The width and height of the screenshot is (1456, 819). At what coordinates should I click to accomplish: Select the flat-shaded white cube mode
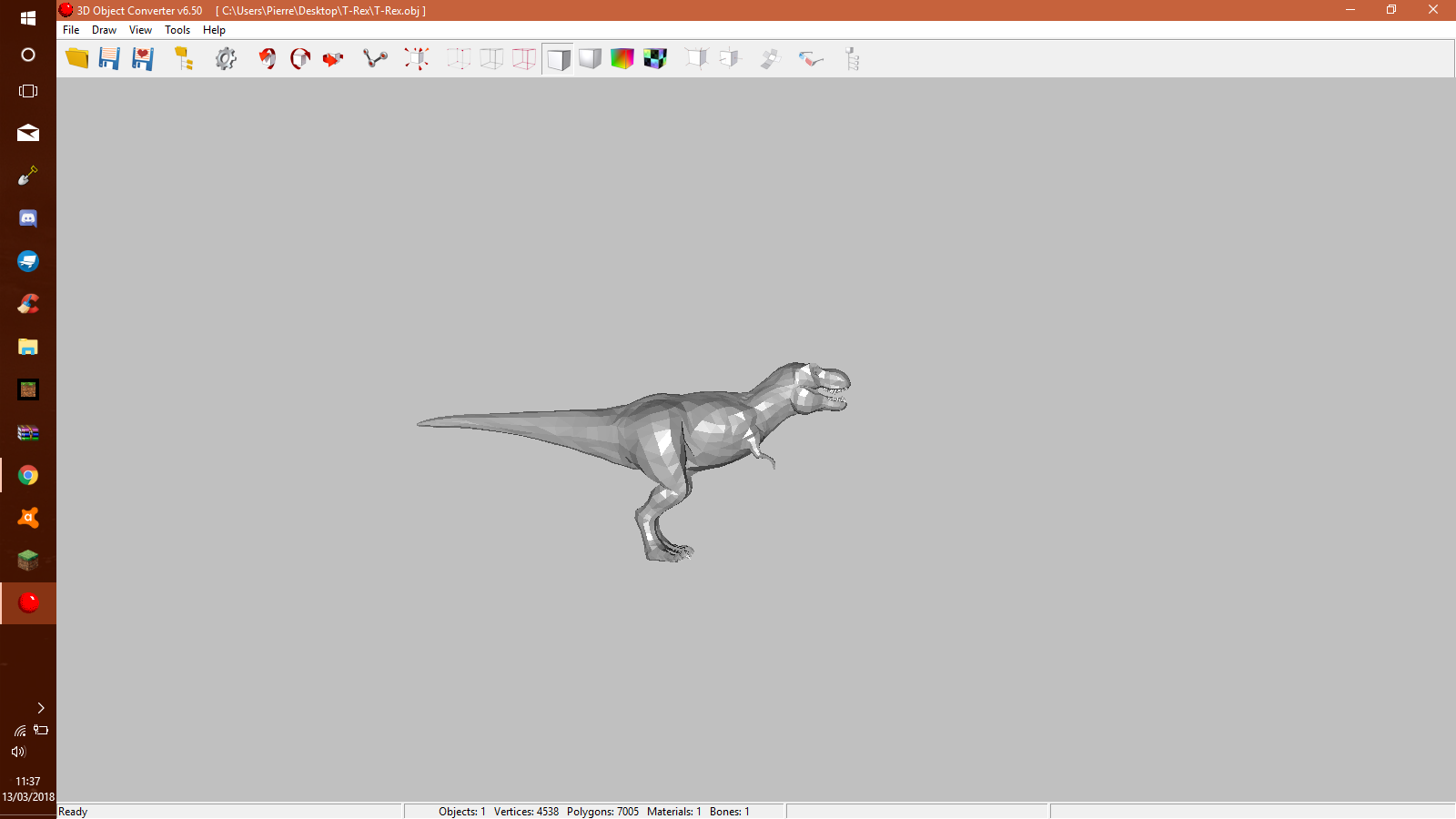(558, 59)
